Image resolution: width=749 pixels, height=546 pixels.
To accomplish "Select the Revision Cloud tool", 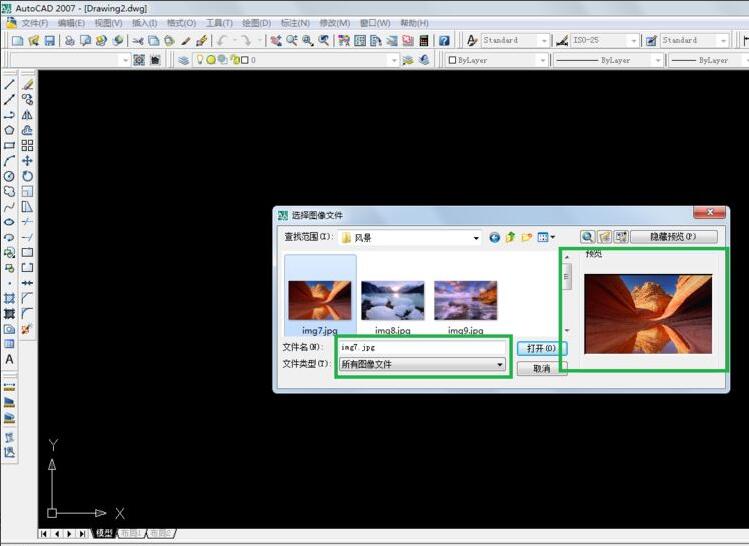I will (x=9, y=192).
